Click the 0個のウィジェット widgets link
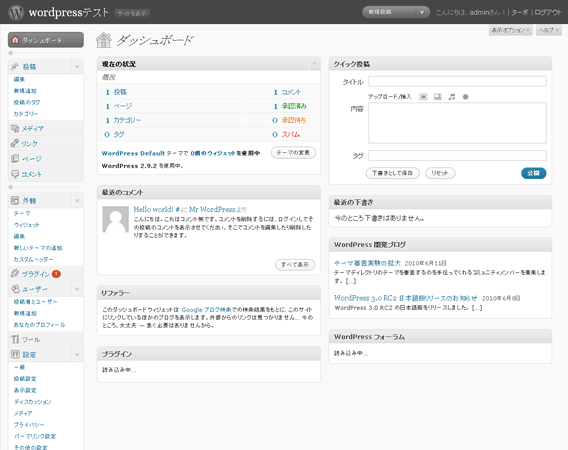The height and width of the screenshot is (450, 568). [213, 153]
